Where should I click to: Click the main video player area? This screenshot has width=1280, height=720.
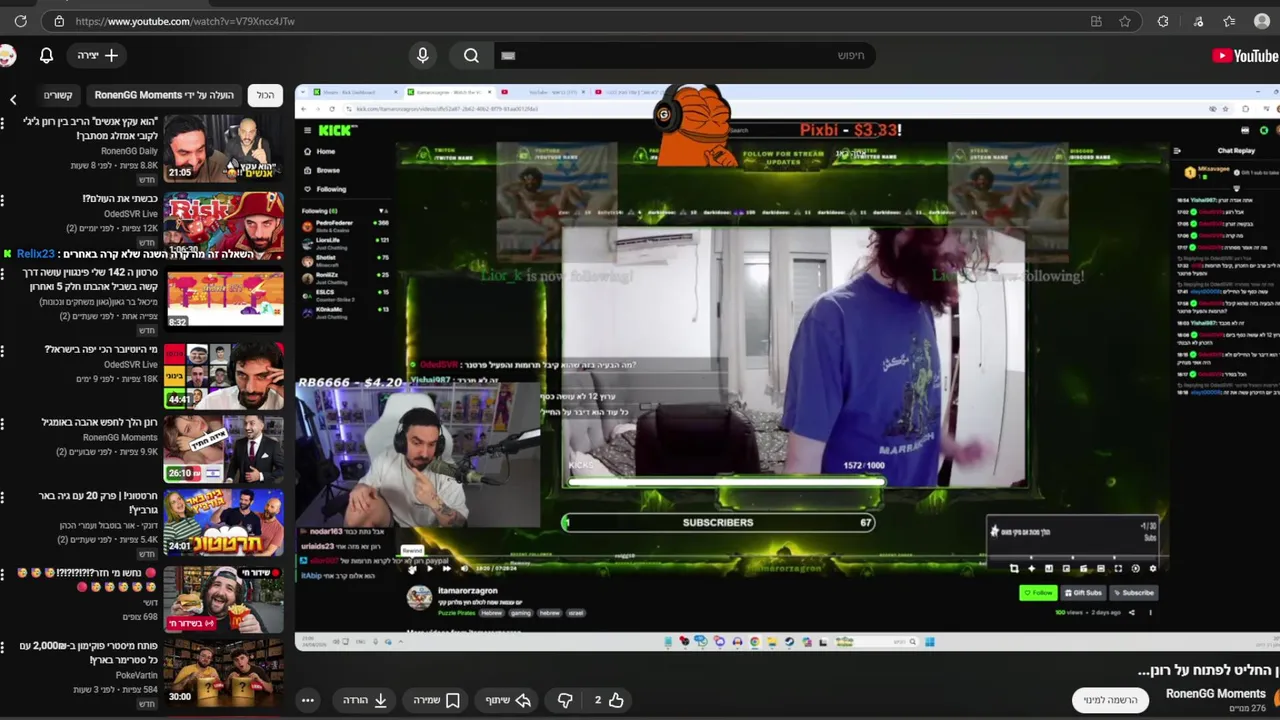tap(785, 368)
